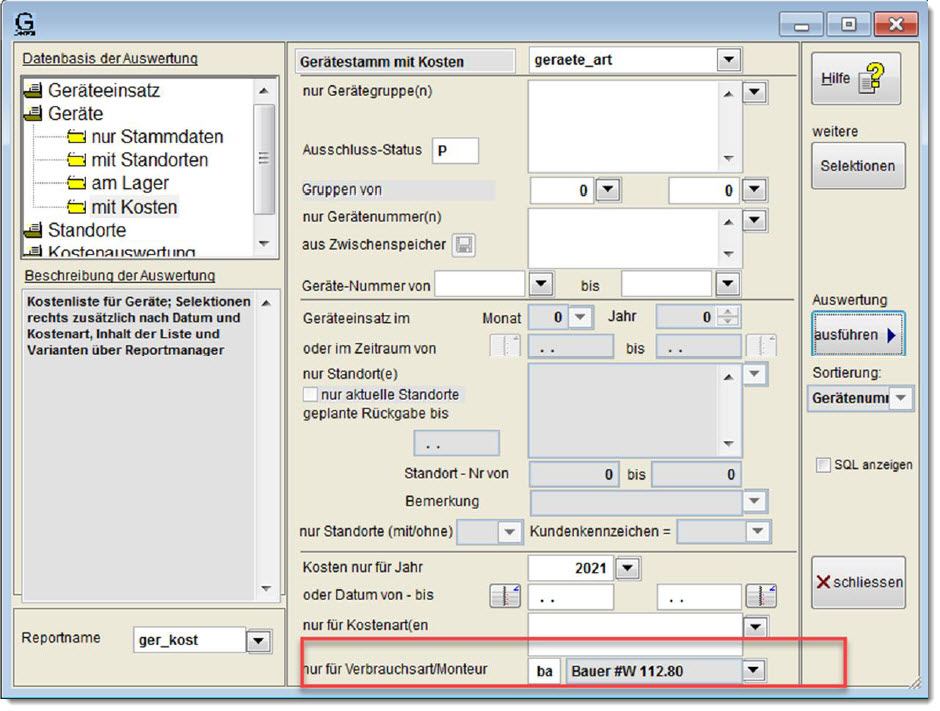The image size is (940, 711).
Task: Select the 'am Lager' folder item
Action: click(130, 184)
